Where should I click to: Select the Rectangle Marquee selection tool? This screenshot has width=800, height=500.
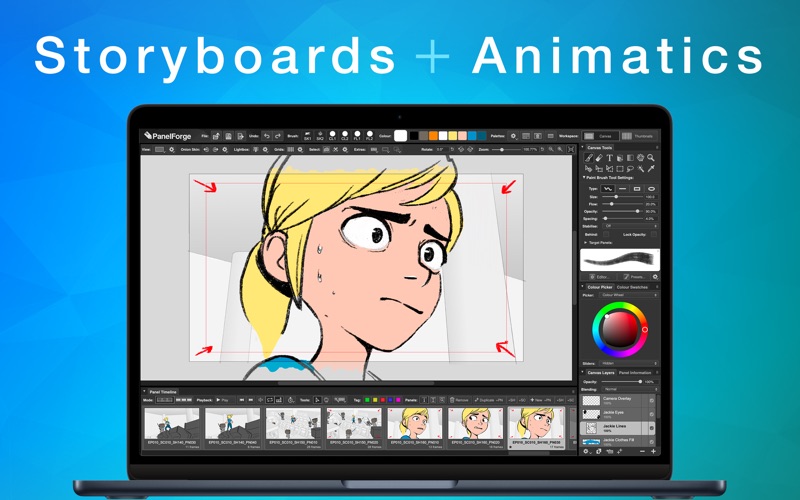(x=620, y=169)
